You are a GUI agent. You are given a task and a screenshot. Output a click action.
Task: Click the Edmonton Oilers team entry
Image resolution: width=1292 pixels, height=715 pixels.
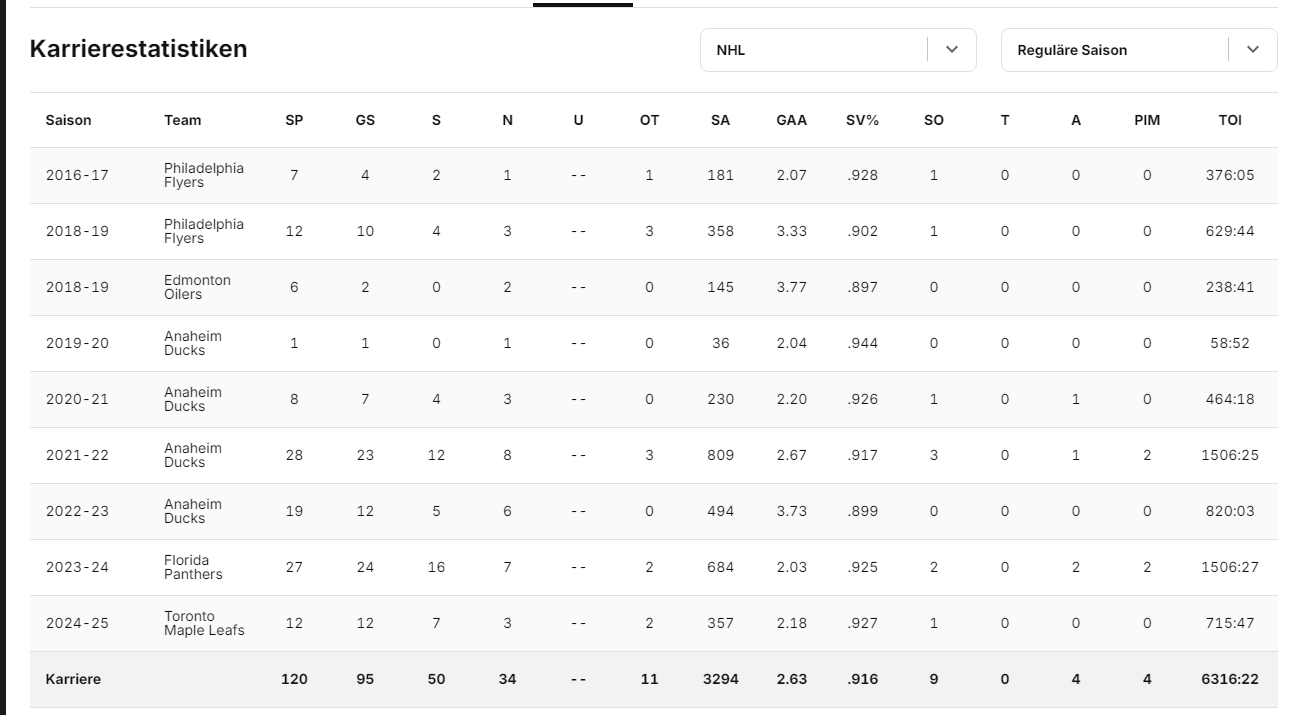click(197, 287)
